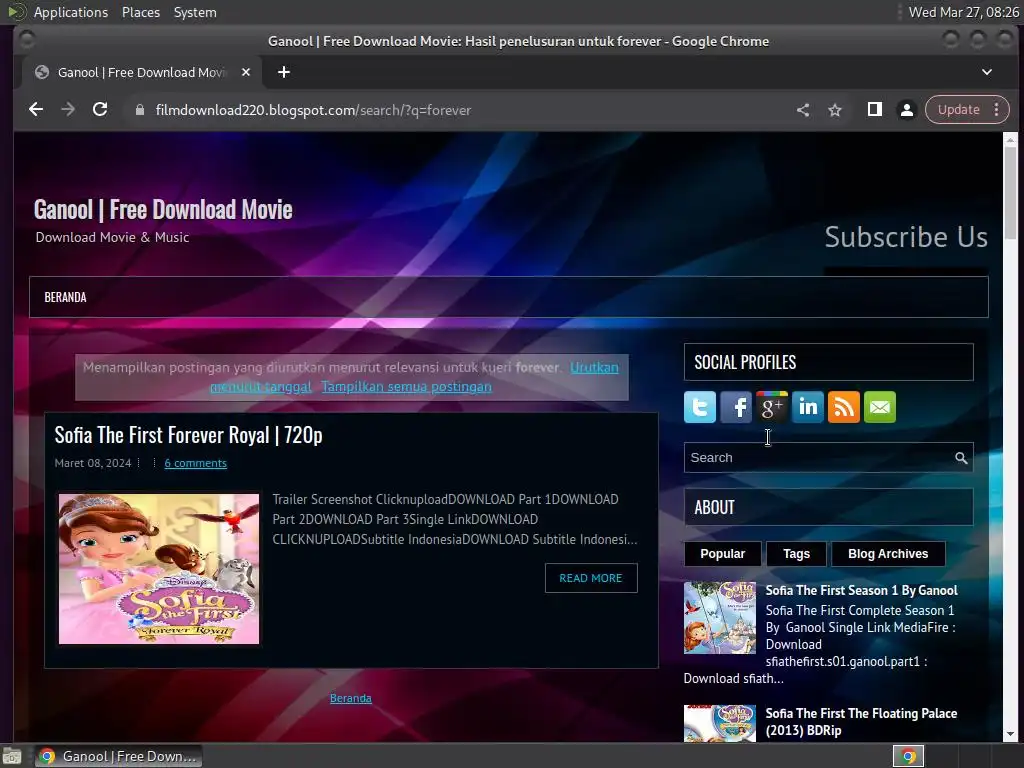Close the Ganool browser tab
The image size is (1024, 768).
point(246,72)
